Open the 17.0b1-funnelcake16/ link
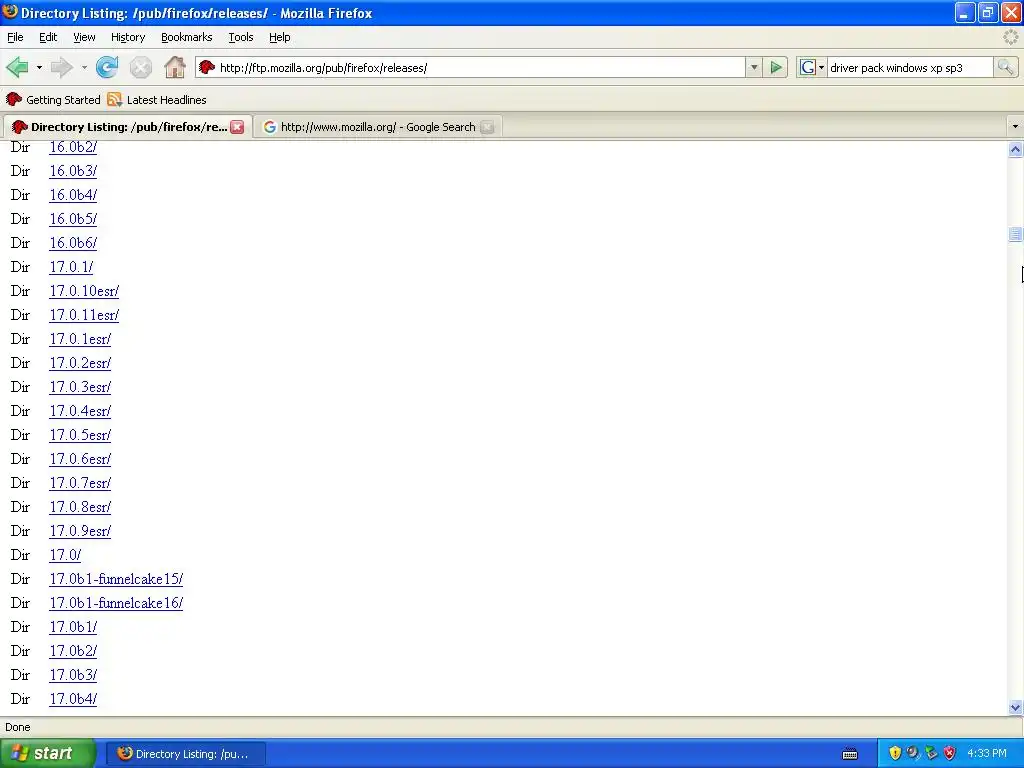The height and width of the screenshot is (768, 1024). [x=116, y=603]
